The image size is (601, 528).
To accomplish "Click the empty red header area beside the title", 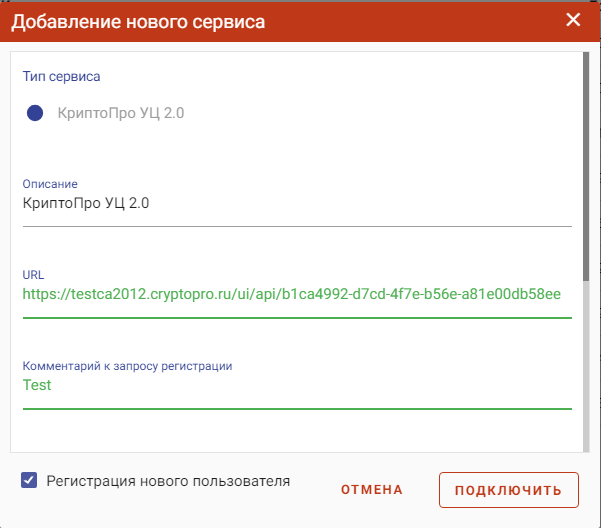I will pyautogui.click(x=414, y=22).
